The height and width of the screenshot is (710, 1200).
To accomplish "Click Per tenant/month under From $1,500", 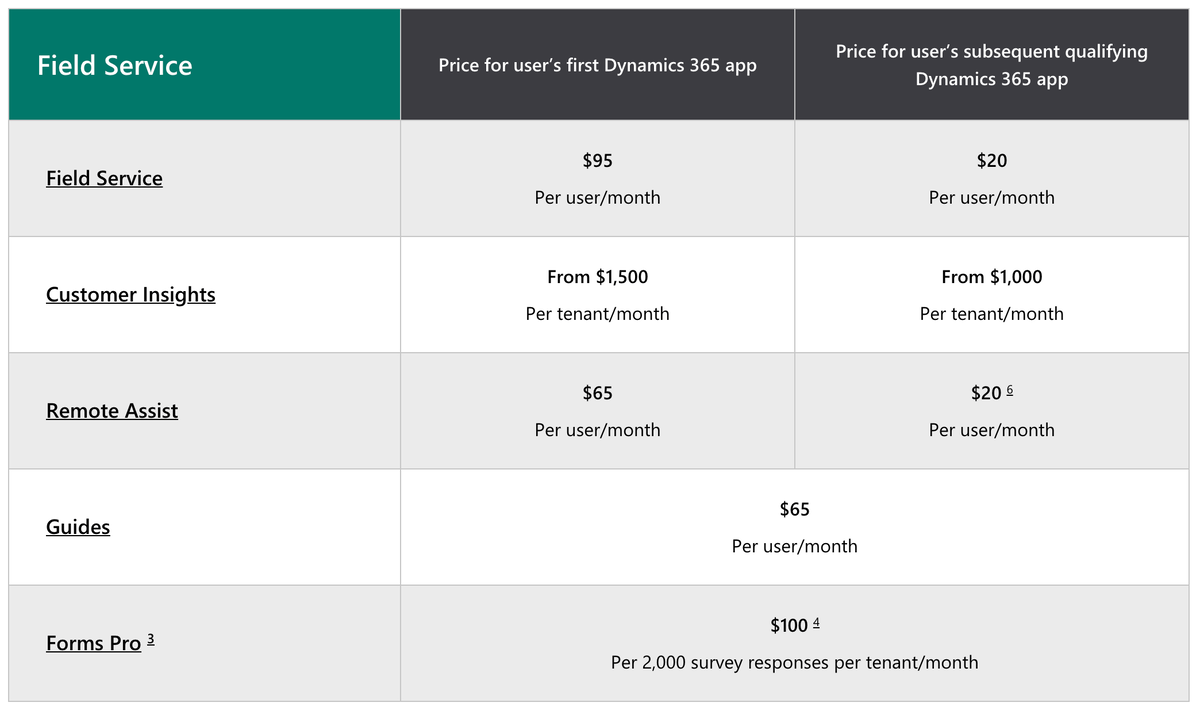I will coord(597,314).
